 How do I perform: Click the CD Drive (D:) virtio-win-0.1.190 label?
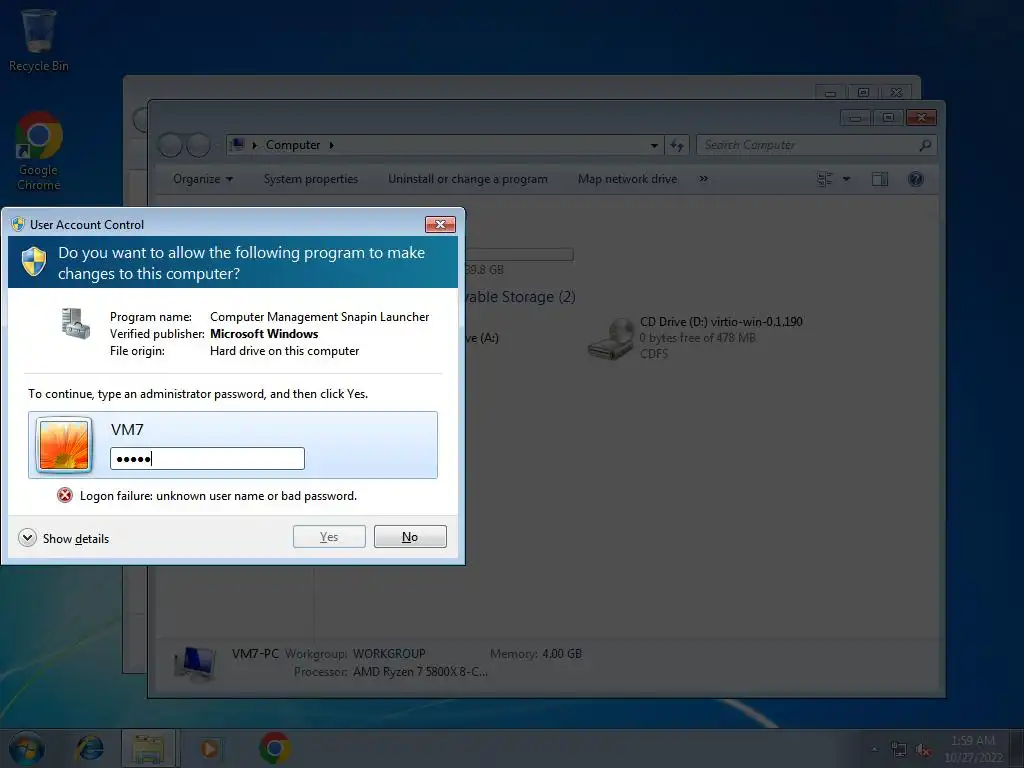pyautogui.click(x=722, y=322)
